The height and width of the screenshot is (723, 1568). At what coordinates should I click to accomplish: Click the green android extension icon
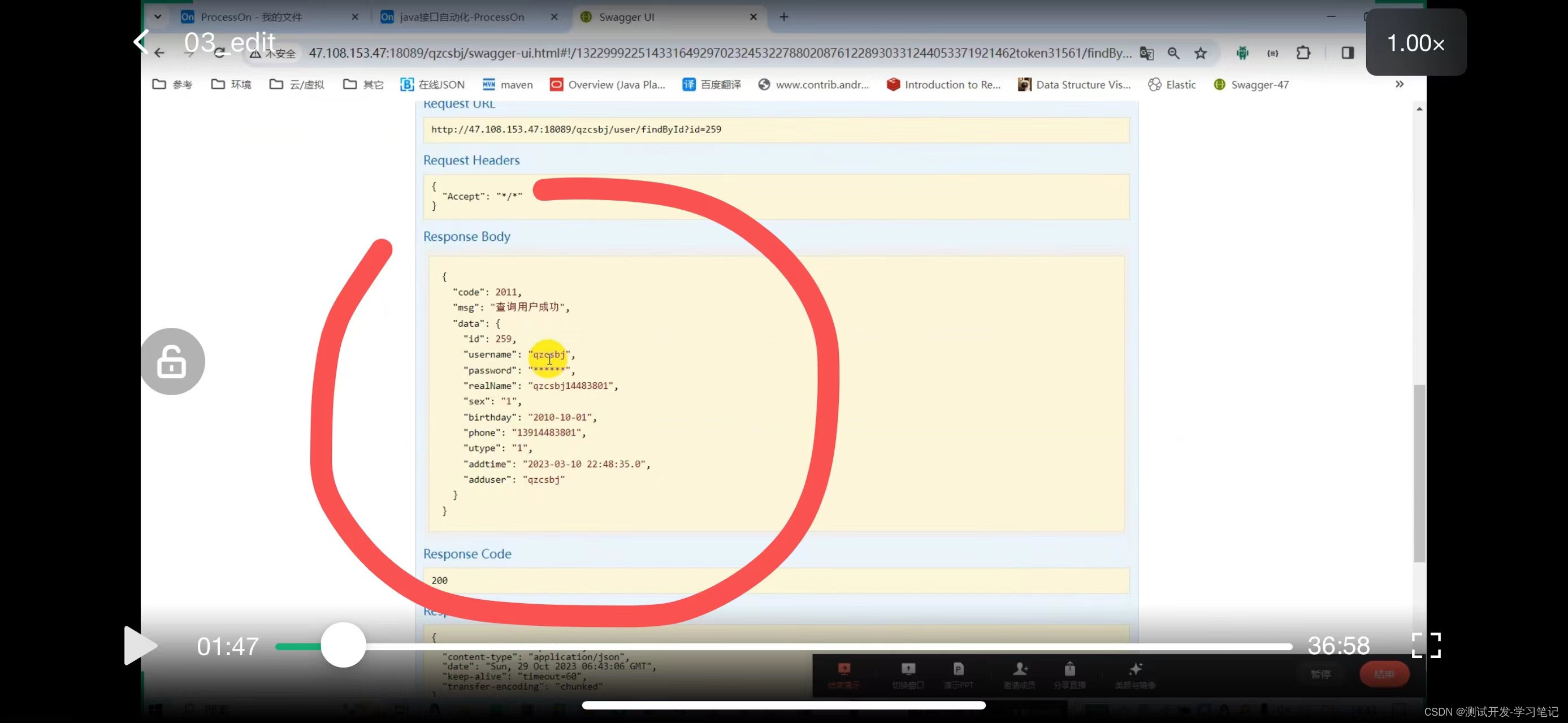pos(1242,53)
